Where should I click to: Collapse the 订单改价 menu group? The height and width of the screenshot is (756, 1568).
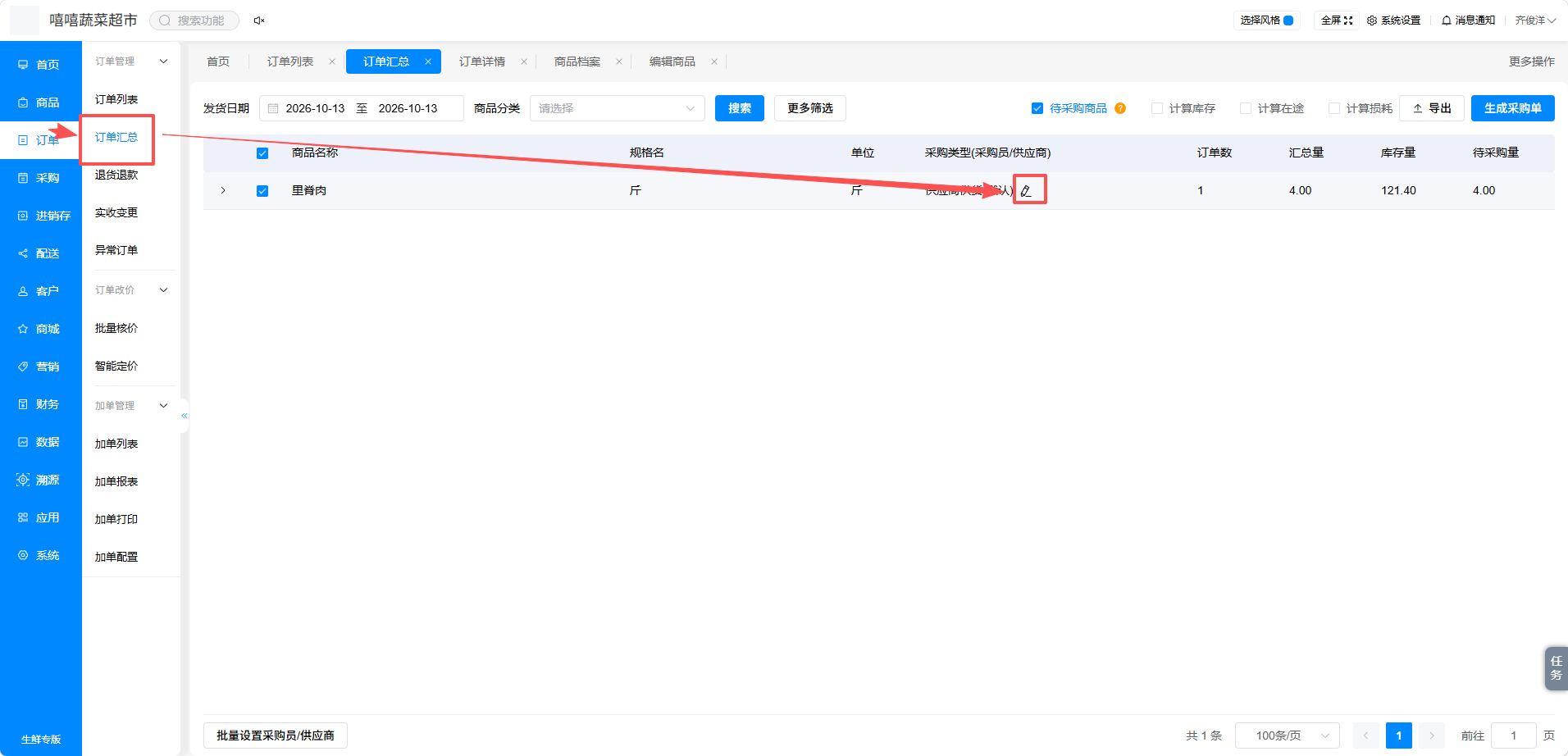(163, 290)
